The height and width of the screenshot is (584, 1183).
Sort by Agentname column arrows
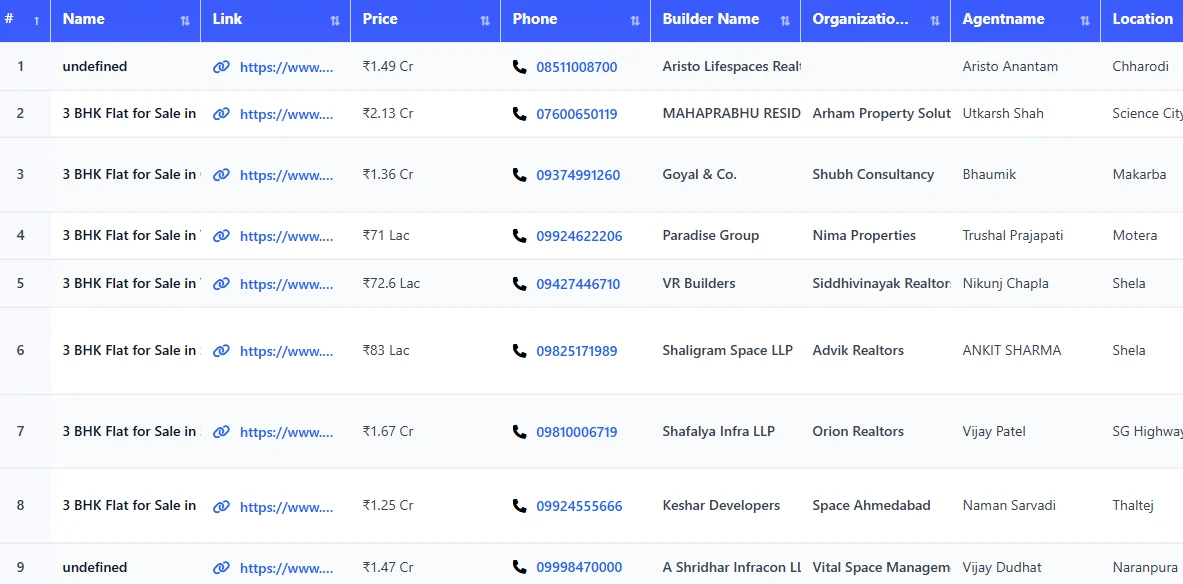tap(1085, 21)
